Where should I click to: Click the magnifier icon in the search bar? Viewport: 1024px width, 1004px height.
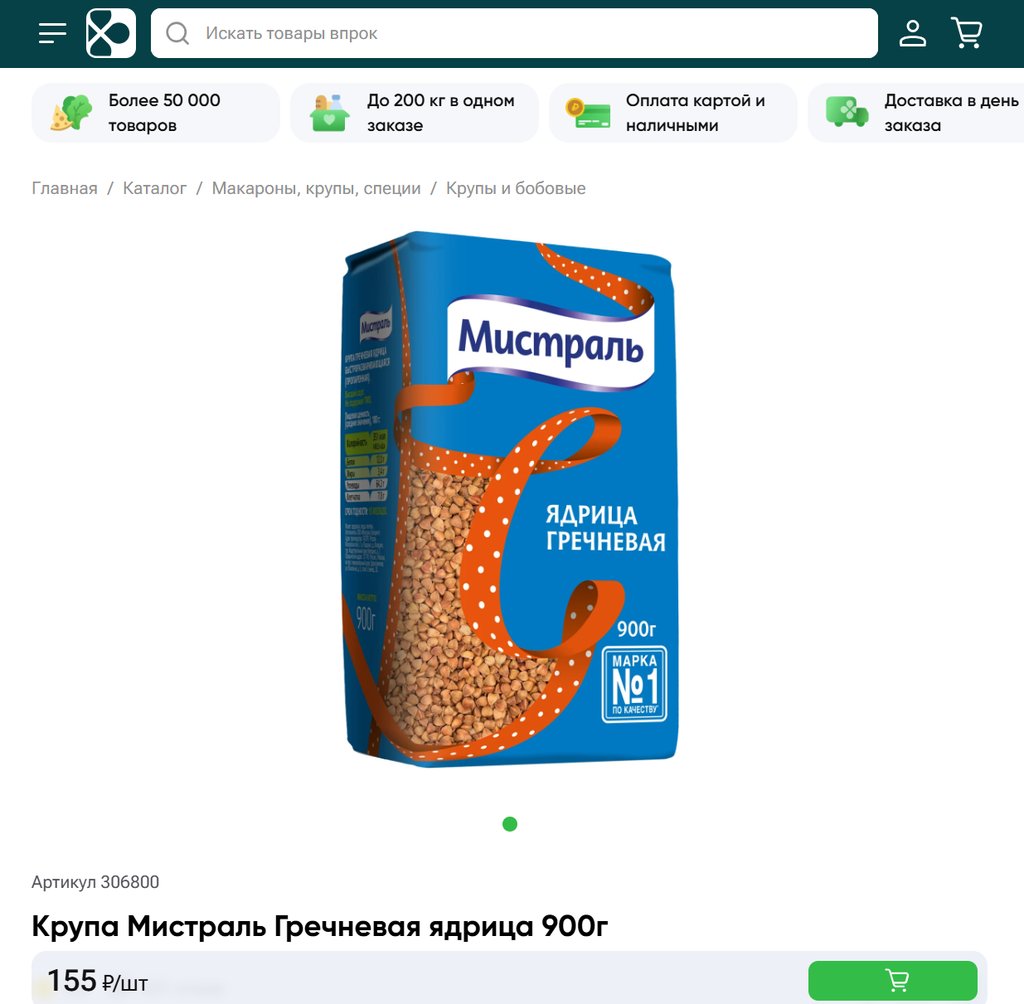pos(177,33)
